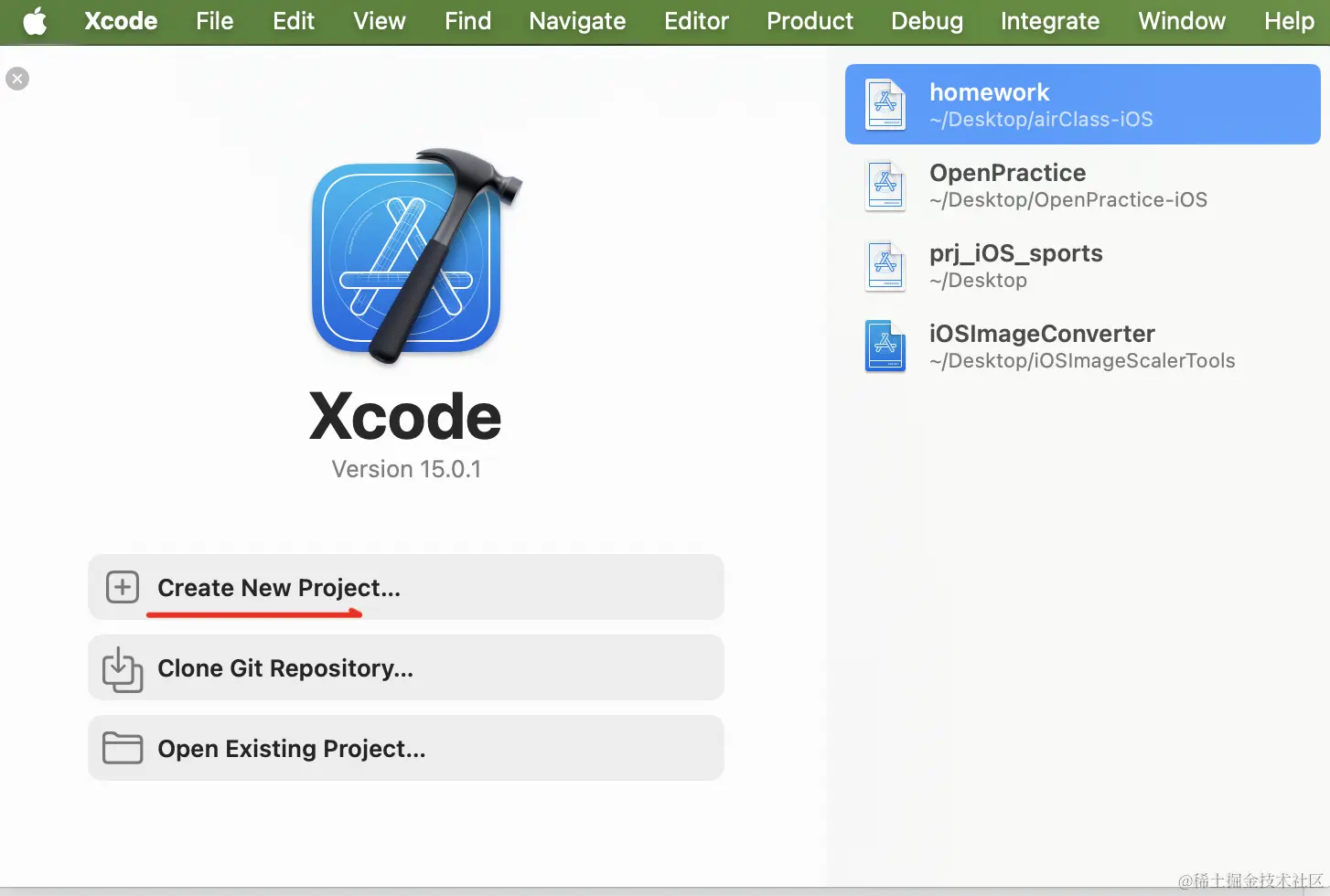This screenshot has width=1330, height=896.
Task: Click the Version 15.0.1 label
Action: click(x=406, y=469)
